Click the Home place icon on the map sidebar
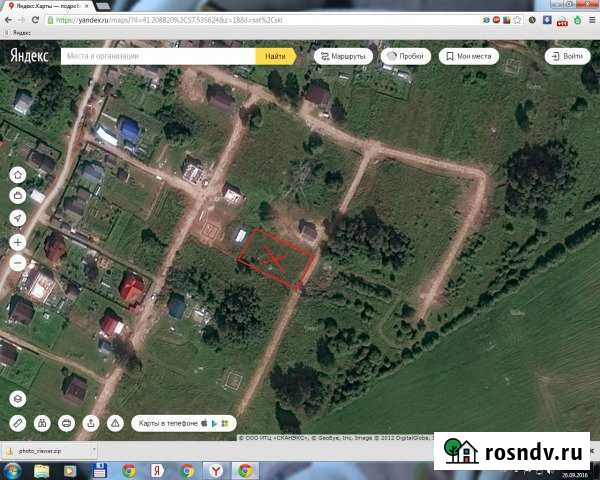The height and width of the screenshot is (480, 600). (18, 175)
